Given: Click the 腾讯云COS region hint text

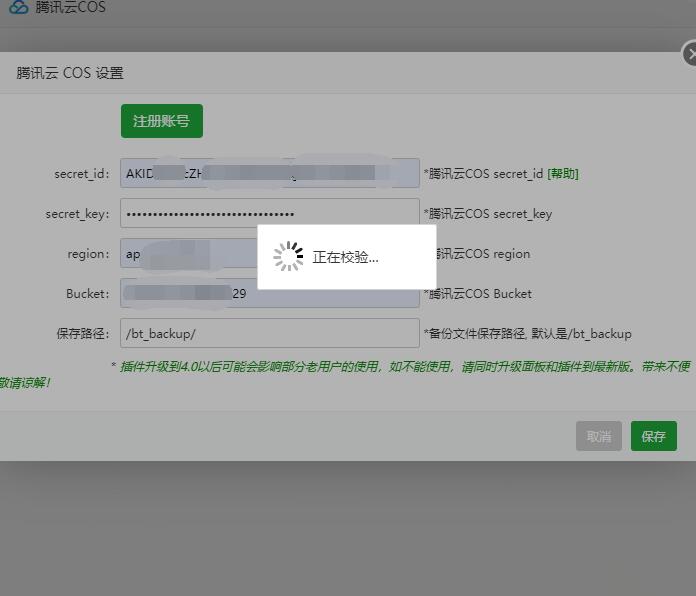Looking at the screenshot, I should click(x=483, y=254).
